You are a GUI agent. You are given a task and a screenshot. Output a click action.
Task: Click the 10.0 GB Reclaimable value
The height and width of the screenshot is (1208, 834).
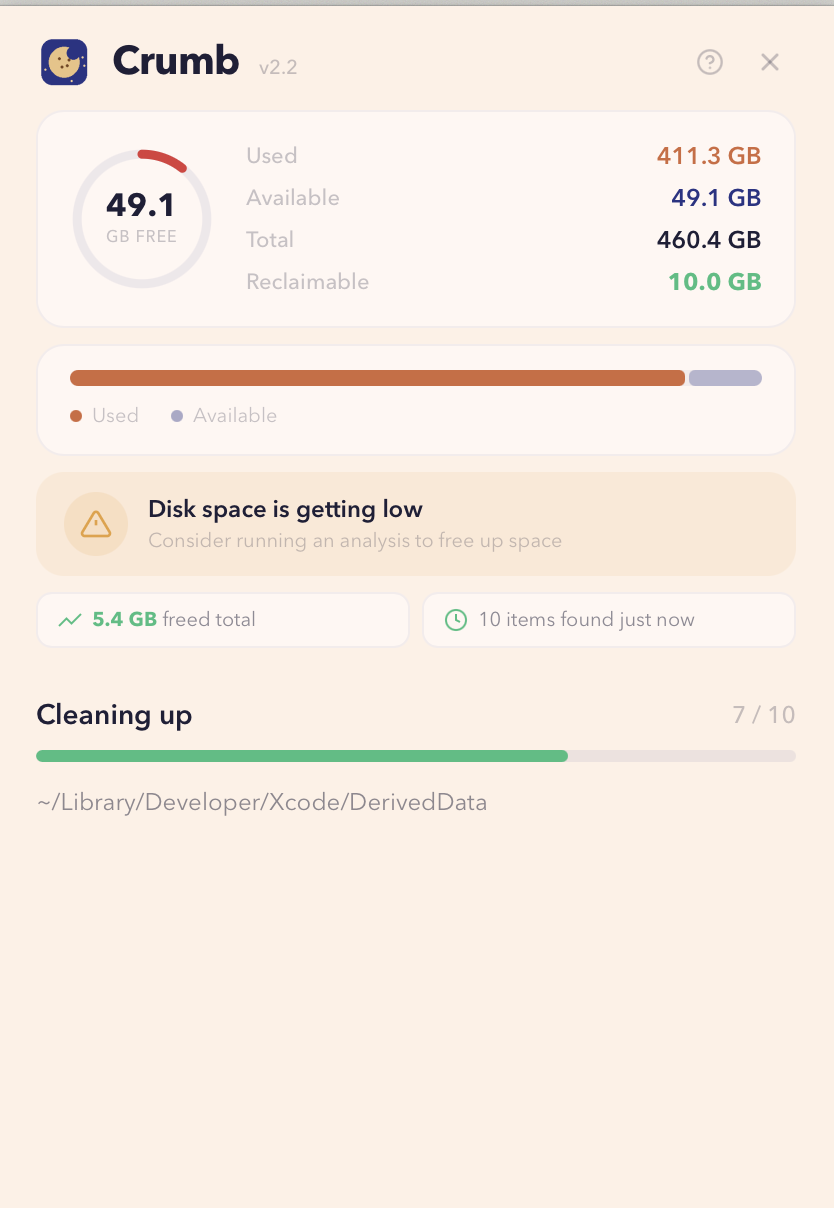point(714,282)
